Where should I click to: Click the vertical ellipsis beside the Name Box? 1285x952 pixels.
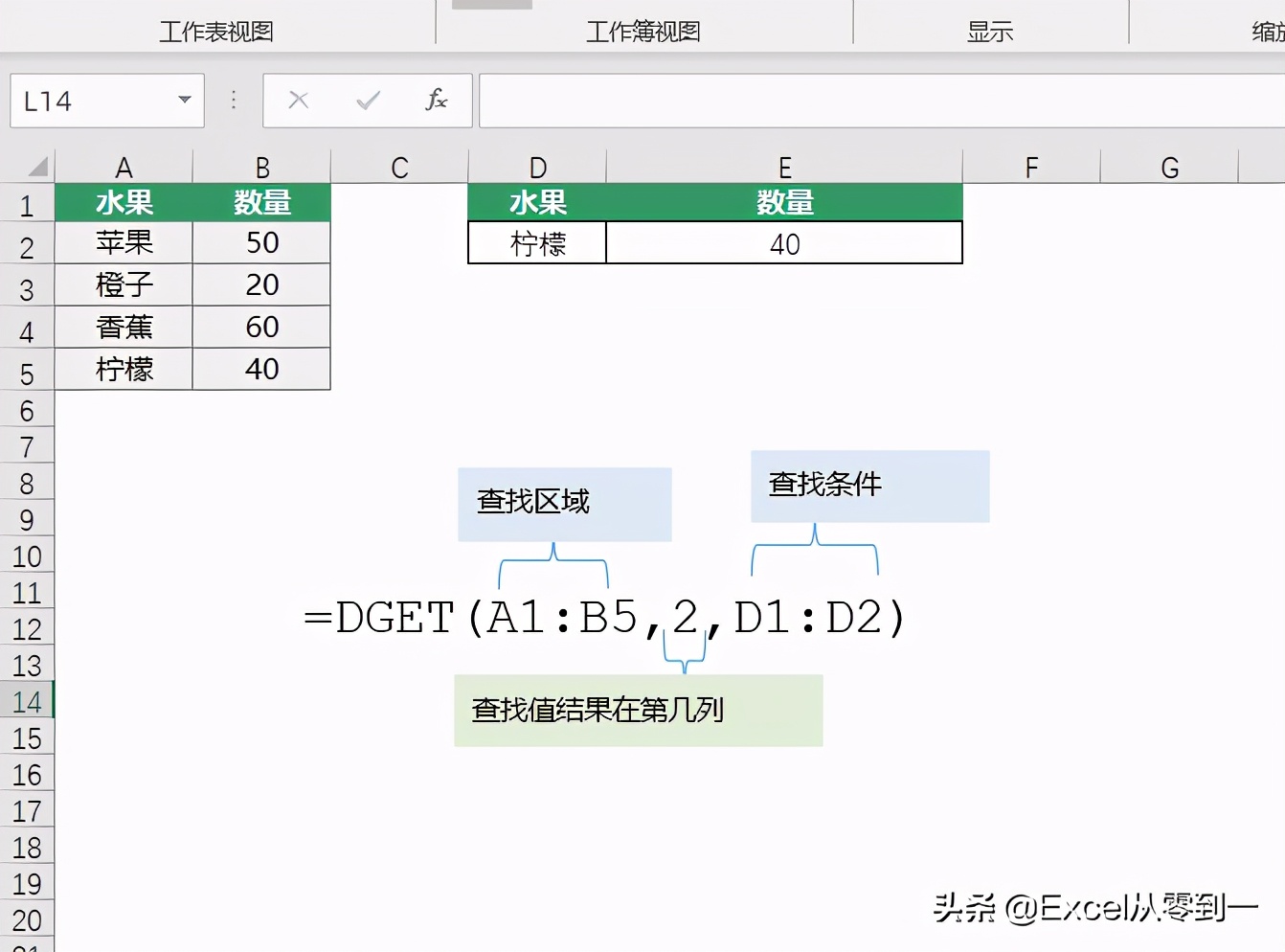click(233, 100)
